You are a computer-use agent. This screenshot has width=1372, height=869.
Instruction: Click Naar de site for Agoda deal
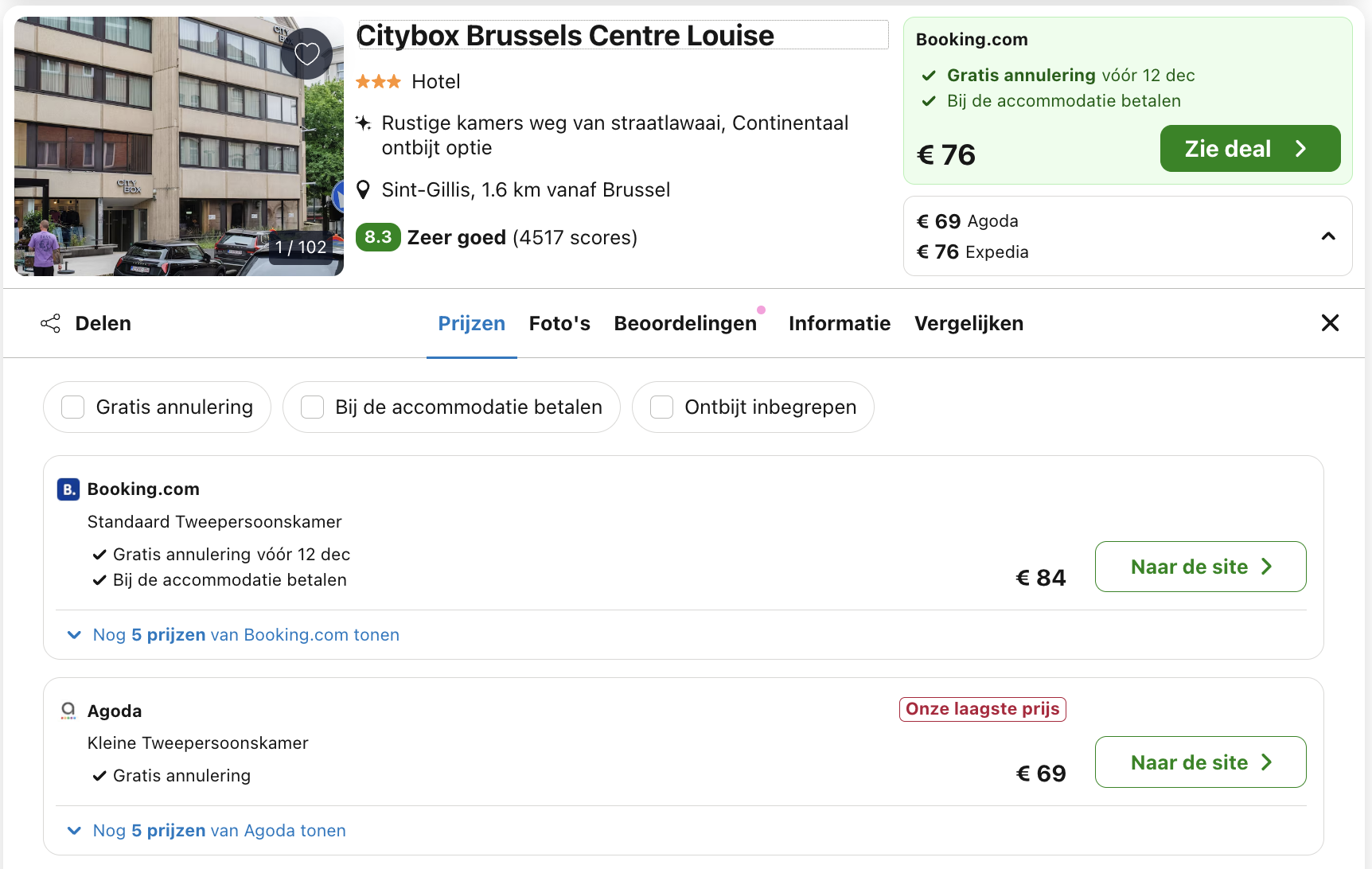click(1200, 762)
